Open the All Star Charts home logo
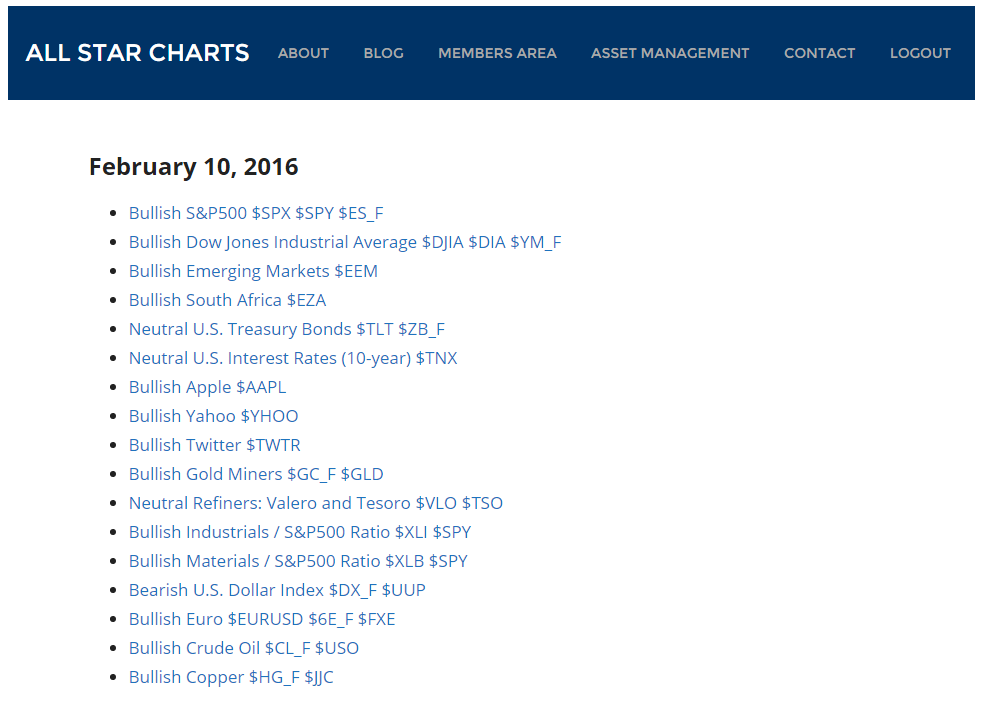This screenshot has width=982, height=718. pos(137,53)
